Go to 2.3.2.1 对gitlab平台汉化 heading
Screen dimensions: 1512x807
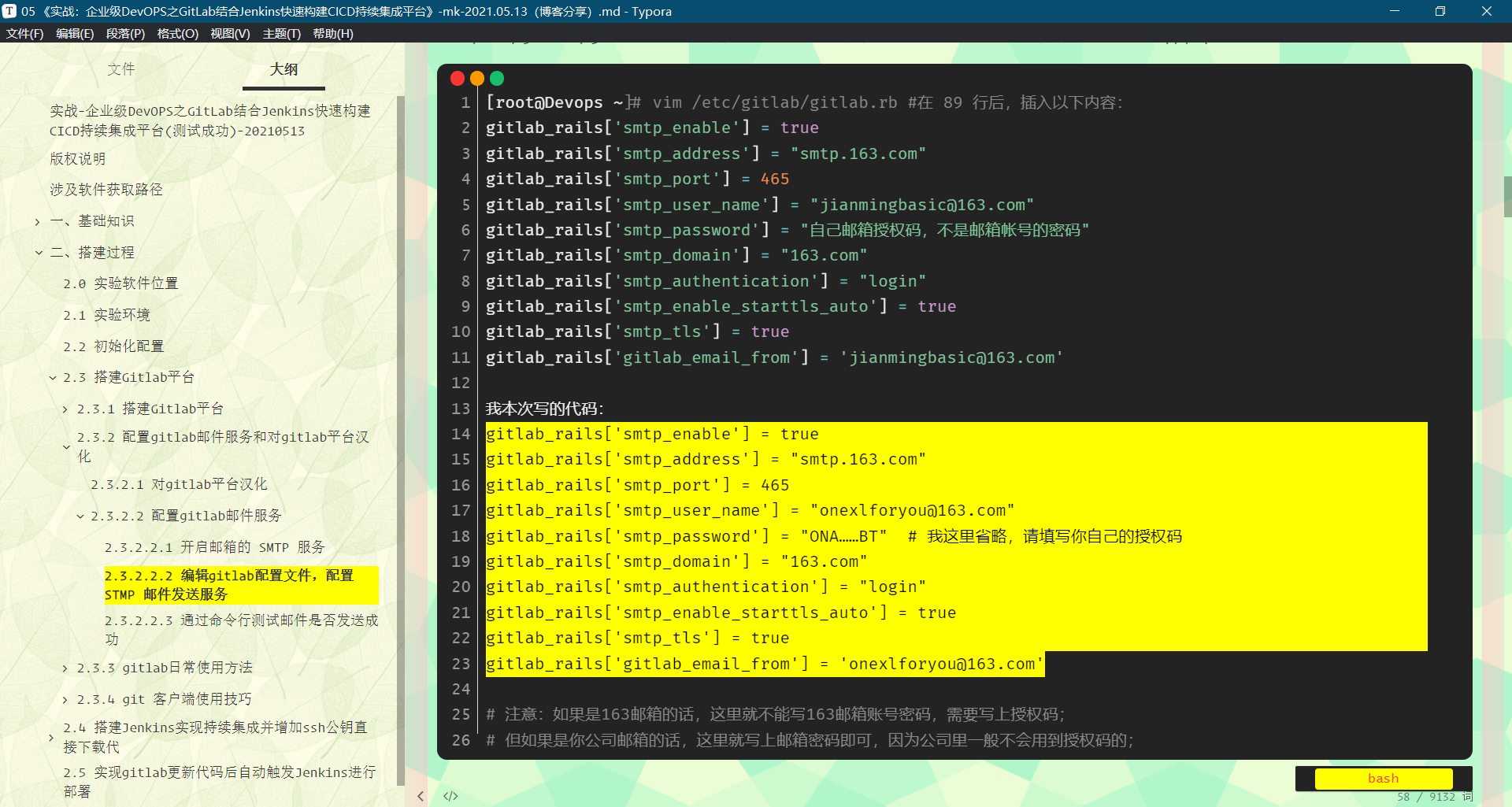click(179, 484)
